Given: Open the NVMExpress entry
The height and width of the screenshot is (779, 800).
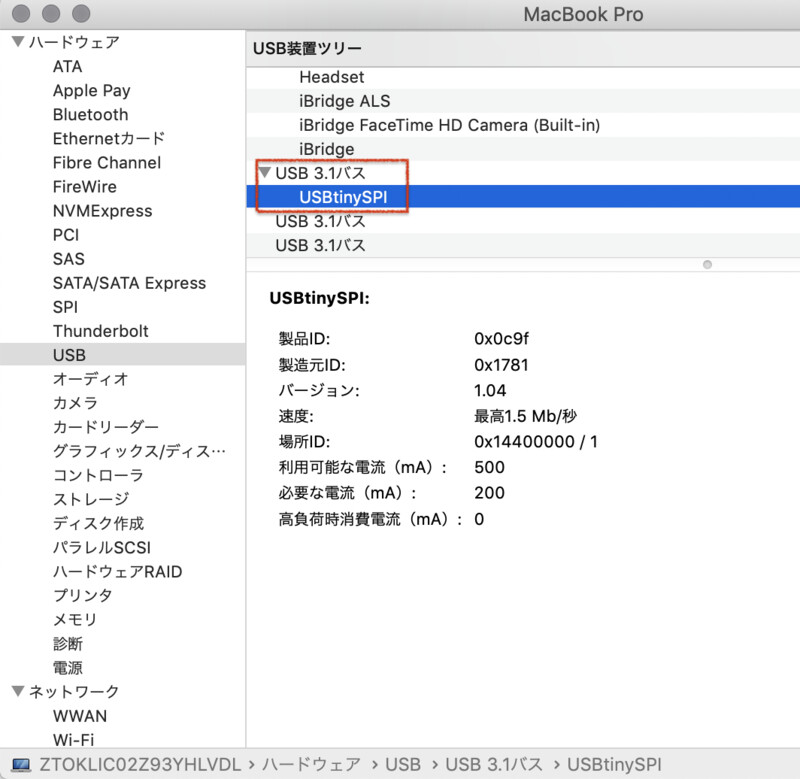Looking at the screenshot, I should point(103,211).
